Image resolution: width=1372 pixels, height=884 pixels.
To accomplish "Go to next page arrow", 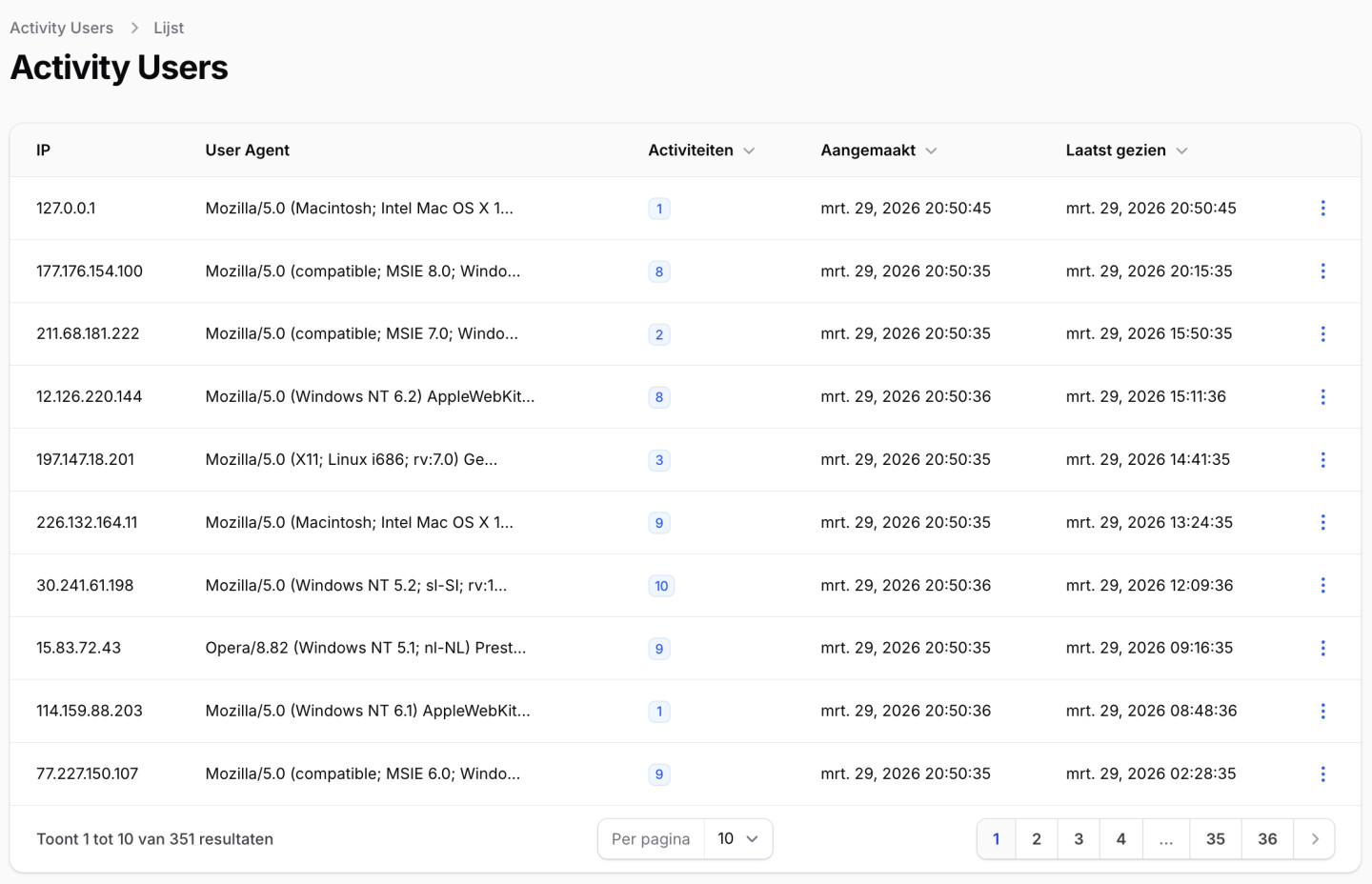I will click(x=1315, y=839).
